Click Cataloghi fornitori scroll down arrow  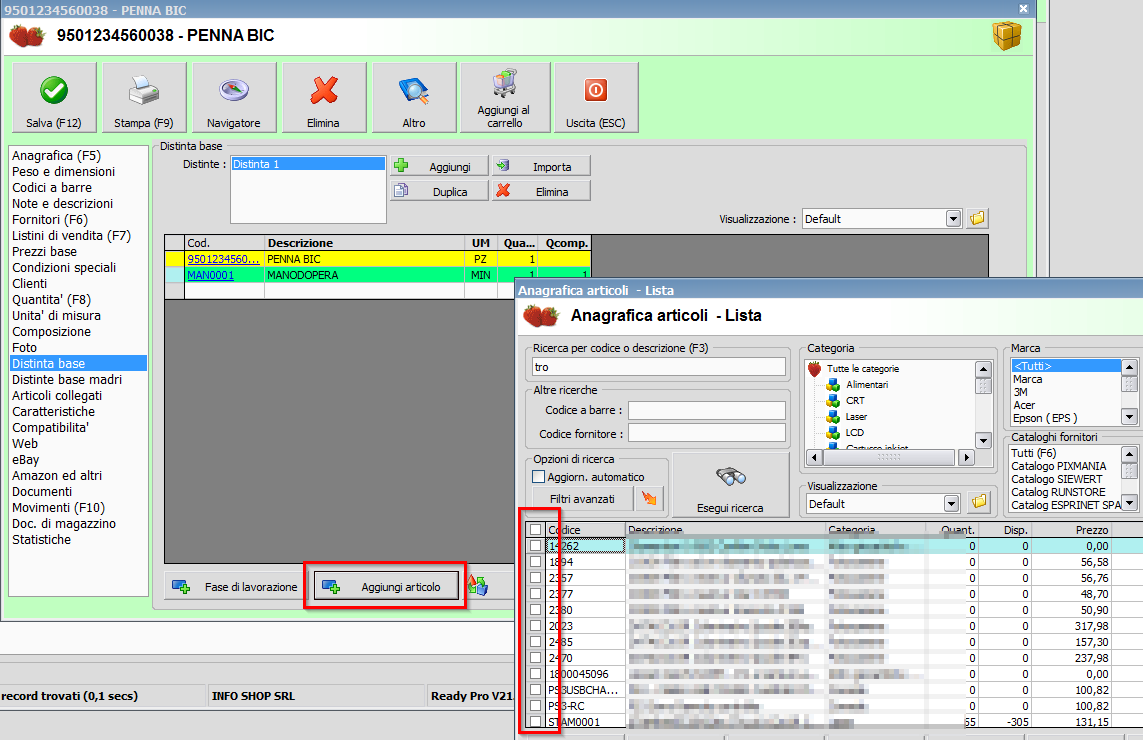click(1129, 502)
